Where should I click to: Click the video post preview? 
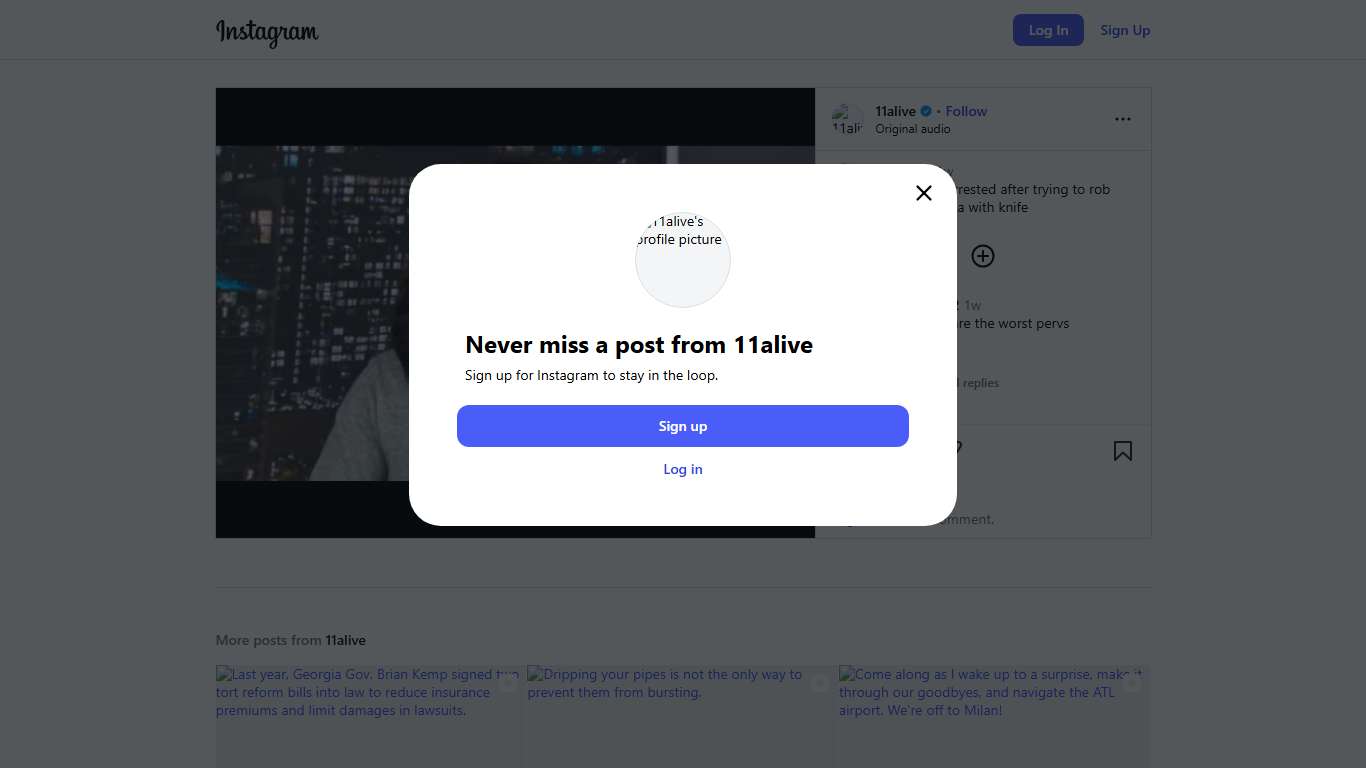312,312
